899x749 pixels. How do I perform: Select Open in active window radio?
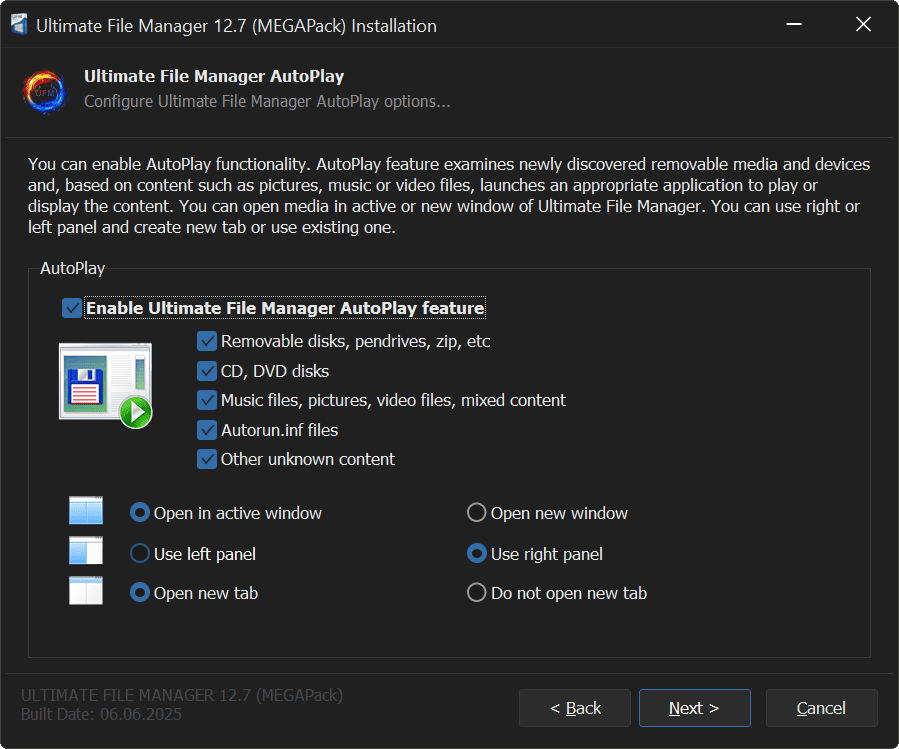(x=140, y=513)
